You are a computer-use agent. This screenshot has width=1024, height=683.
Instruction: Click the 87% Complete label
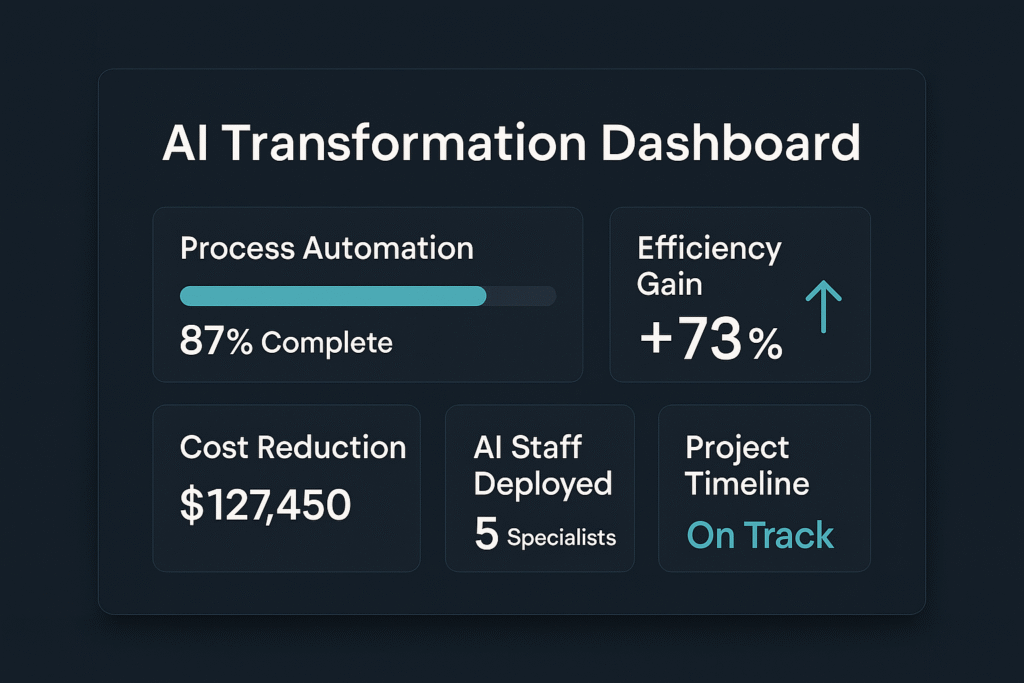coord(286,342)
